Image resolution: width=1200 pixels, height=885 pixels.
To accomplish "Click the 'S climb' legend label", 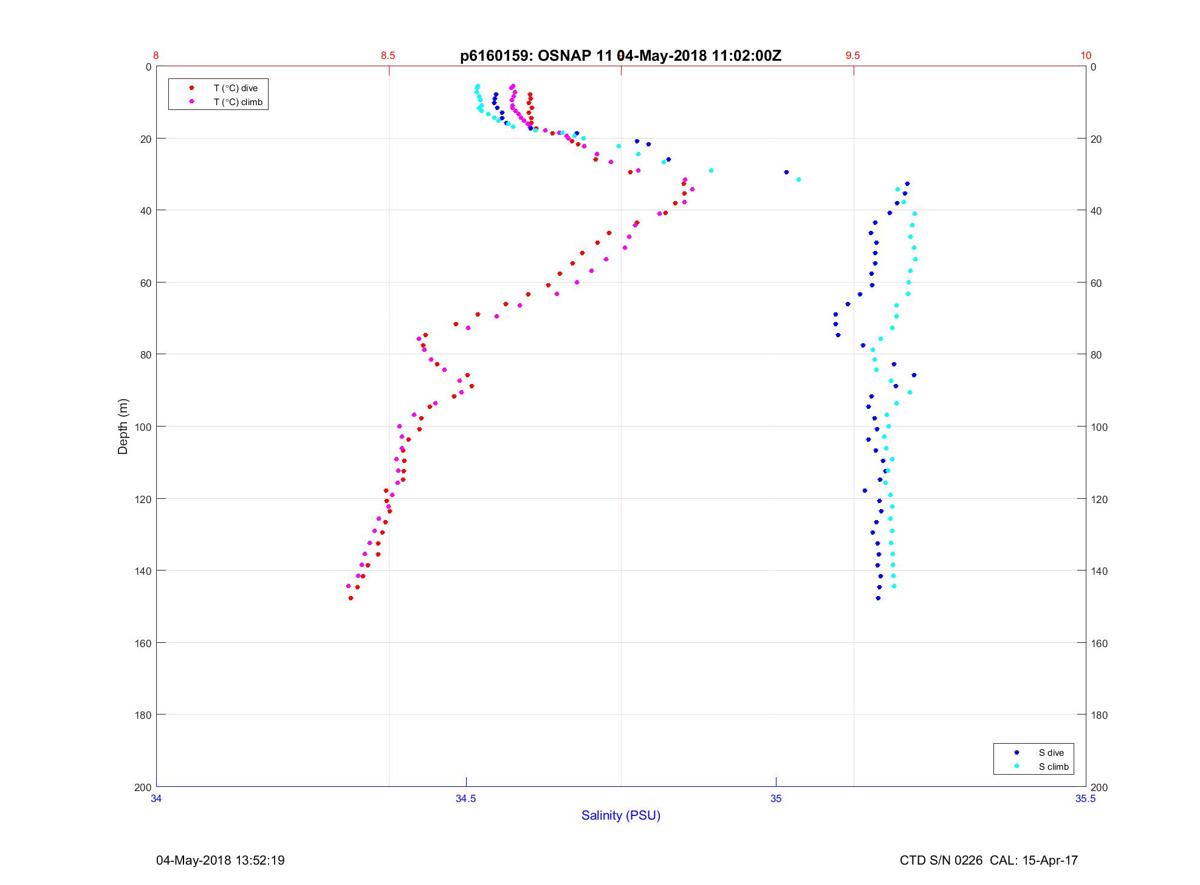I will coord(1054,766).
